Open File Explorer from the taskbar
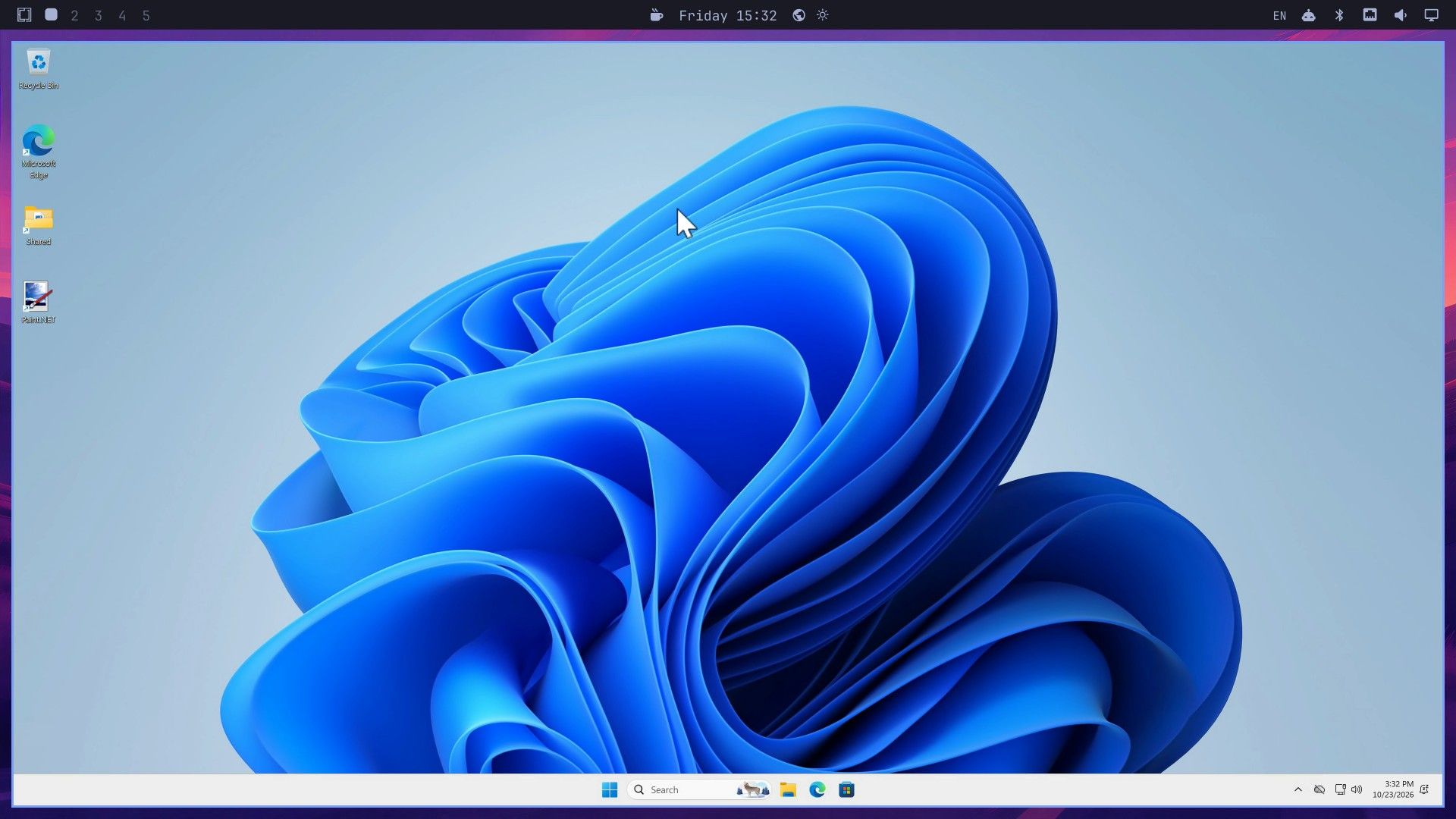 788,789
